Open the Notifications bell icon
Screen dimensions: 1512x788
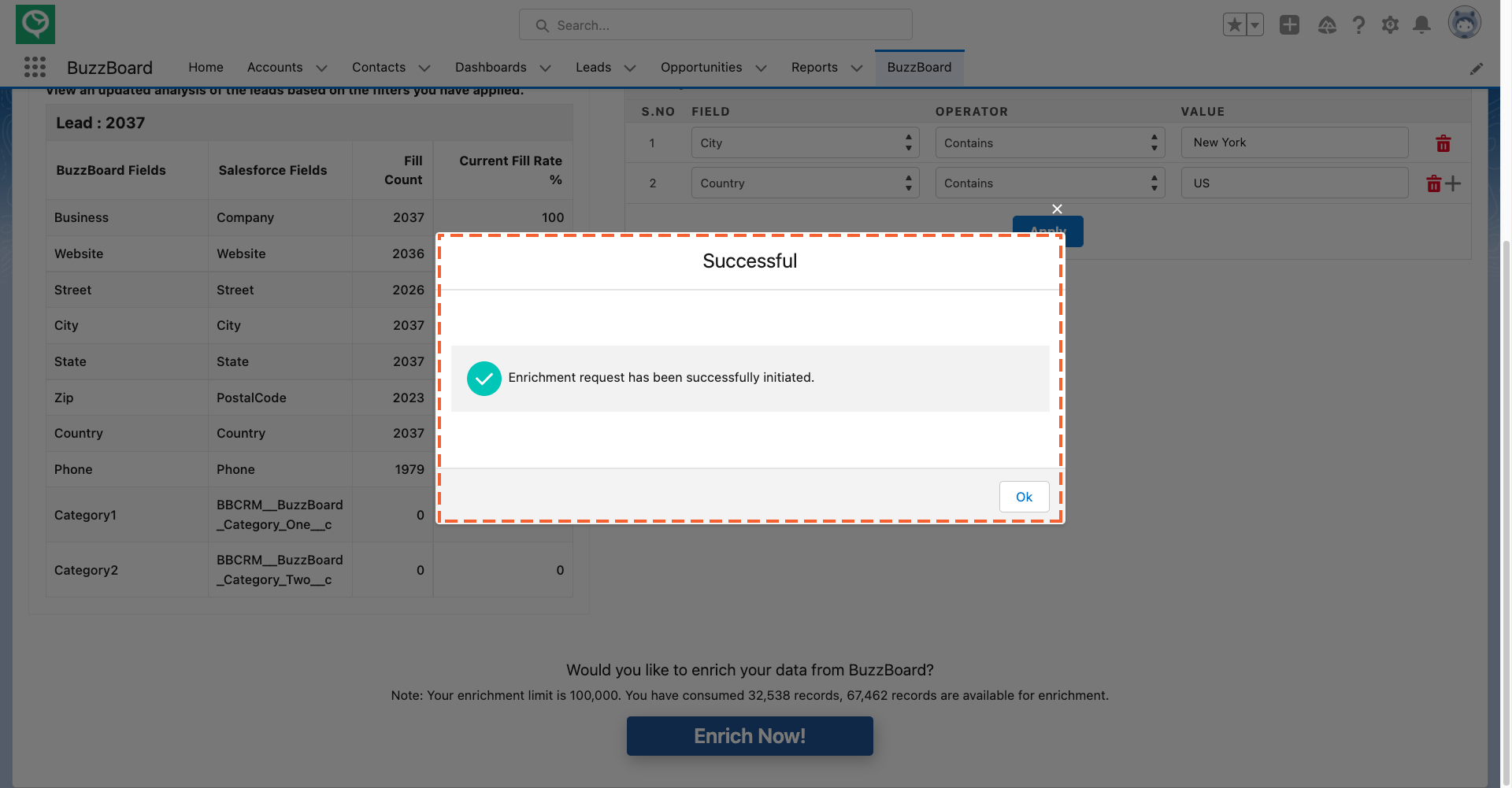1421,25
